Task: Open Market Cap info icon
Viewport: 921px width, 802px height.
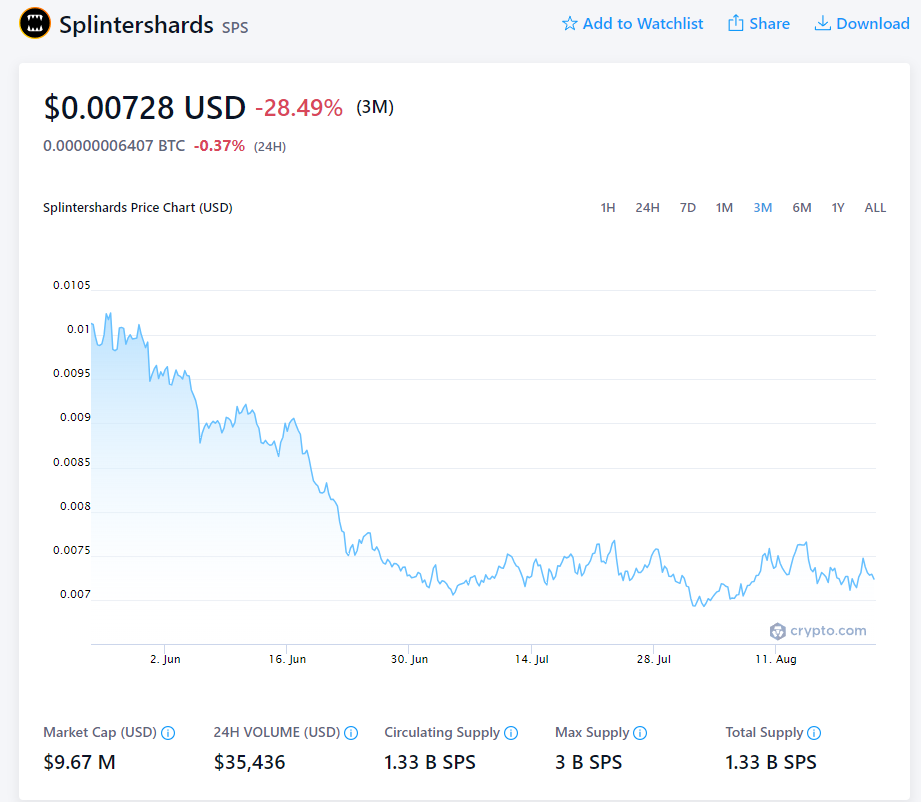Action: click(168, 733)
